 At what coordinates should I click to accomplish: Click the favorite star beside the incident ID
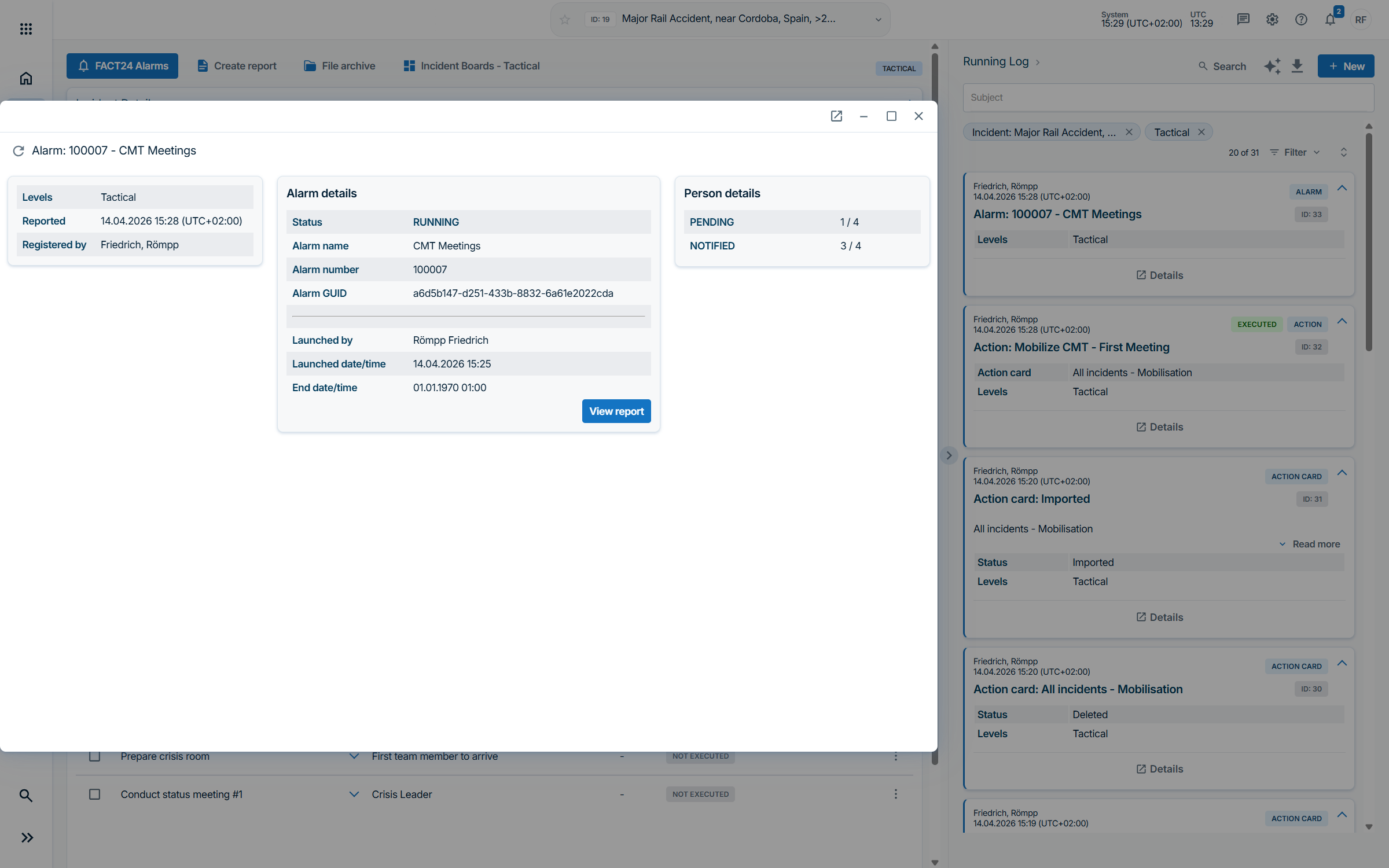click(565, 20)
